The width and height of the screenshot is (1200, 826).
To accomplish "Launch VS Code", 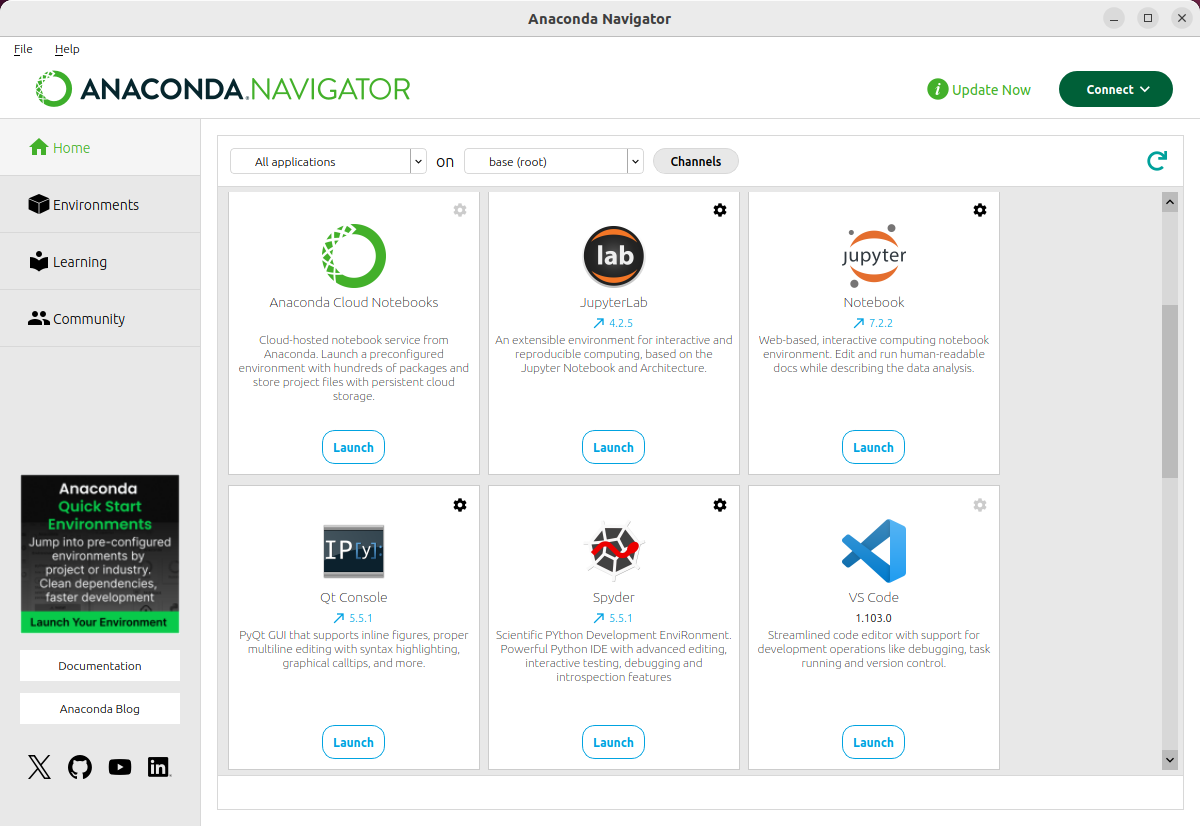I will point(873,742).
